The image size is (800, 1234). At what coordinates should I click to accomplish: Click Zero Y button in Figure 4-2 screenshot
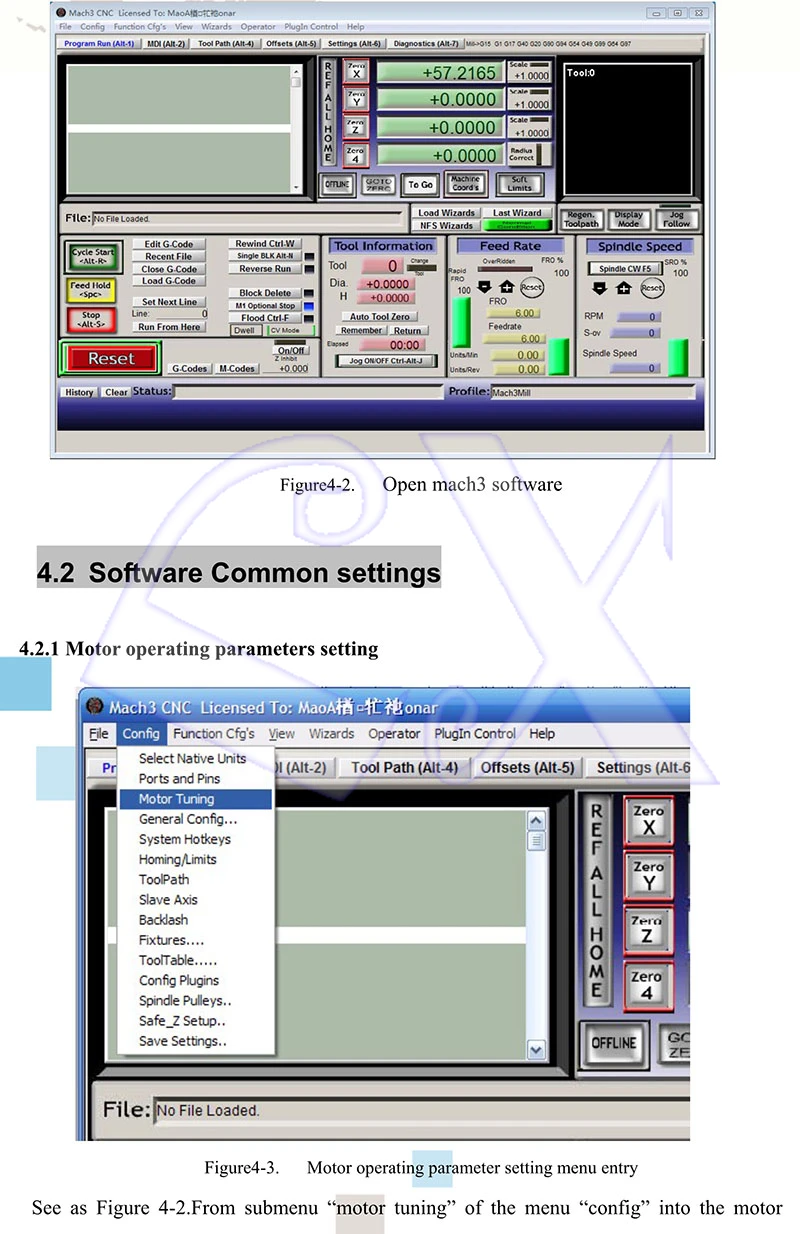pos(357,99)
